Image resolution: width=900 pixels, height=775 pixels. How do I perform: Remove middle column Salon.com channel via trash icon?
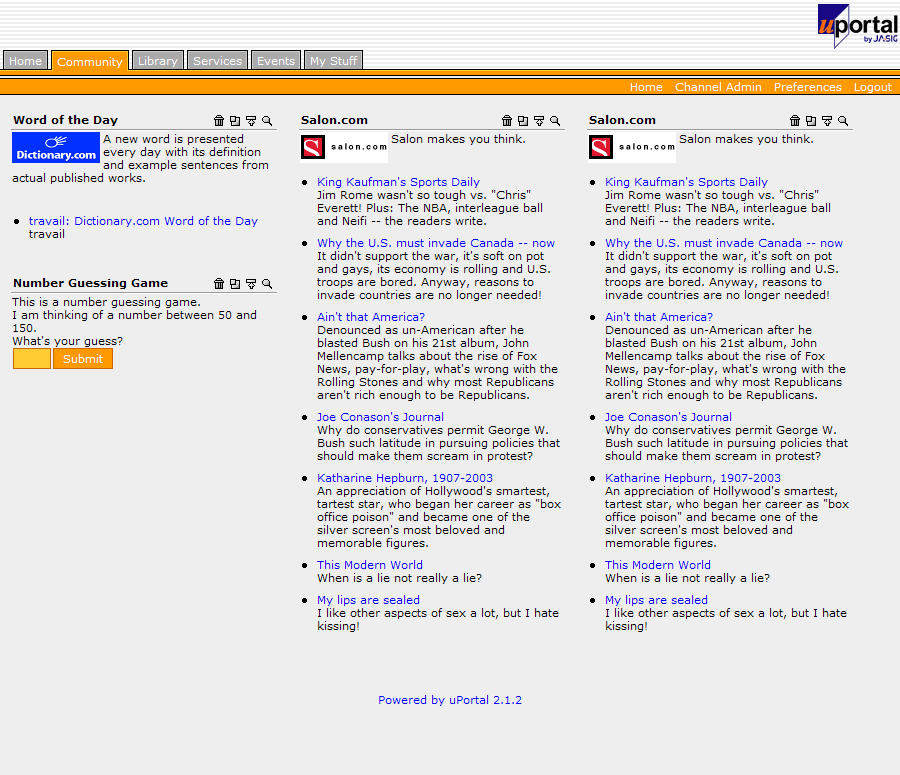(507, 121)
